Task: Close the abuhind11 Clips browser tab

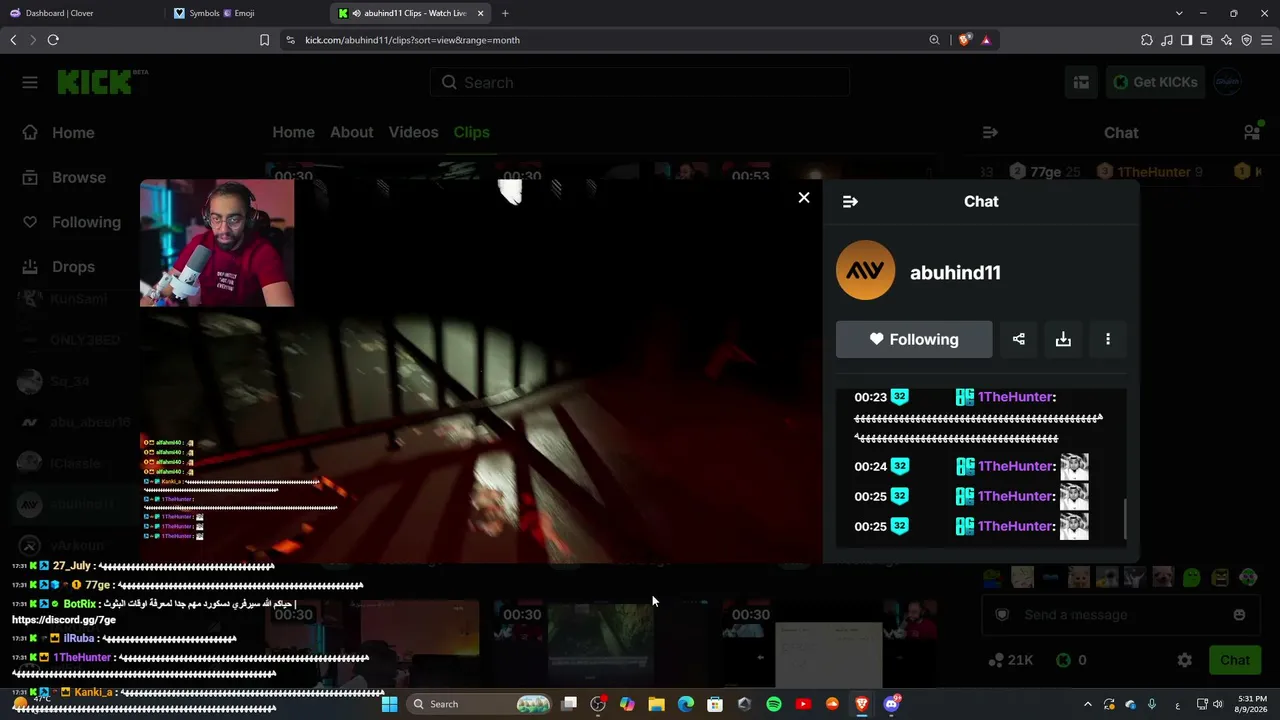Action: [481, 13]
